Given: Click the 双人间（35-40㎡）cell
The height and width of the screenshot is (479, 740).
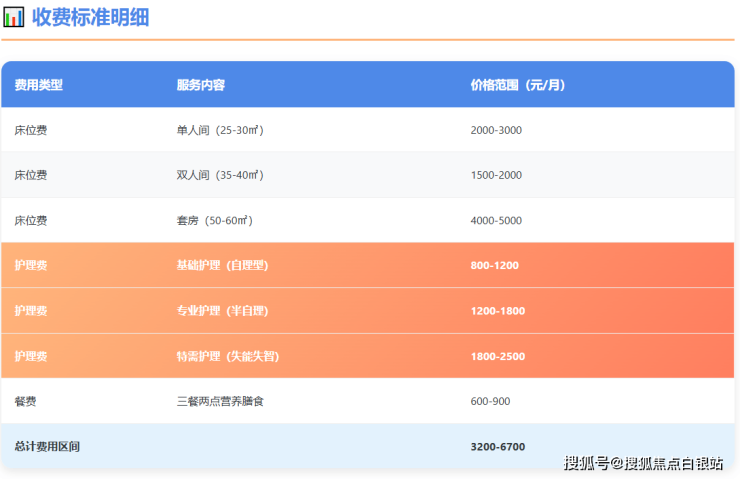Looking at the screenshot, I should point(219,175).
